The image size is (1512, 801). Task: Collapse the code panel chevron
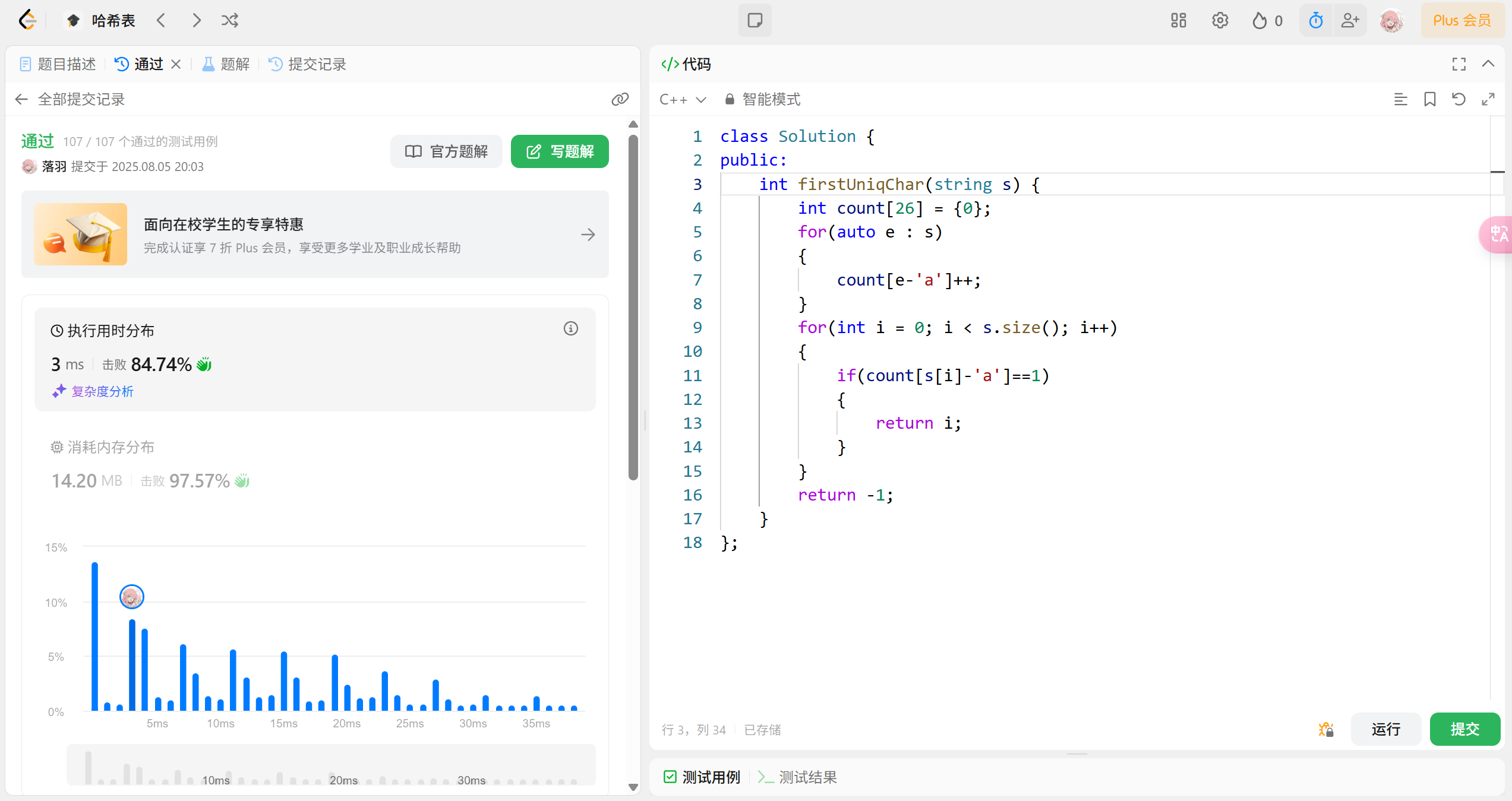click(x=1488, y=64)
